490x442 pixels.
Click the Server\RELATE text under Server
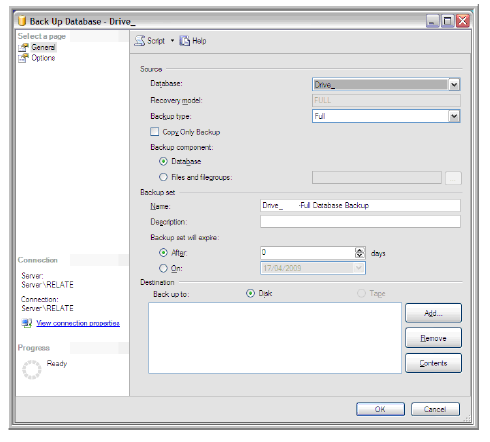click(x=47, y=285)
